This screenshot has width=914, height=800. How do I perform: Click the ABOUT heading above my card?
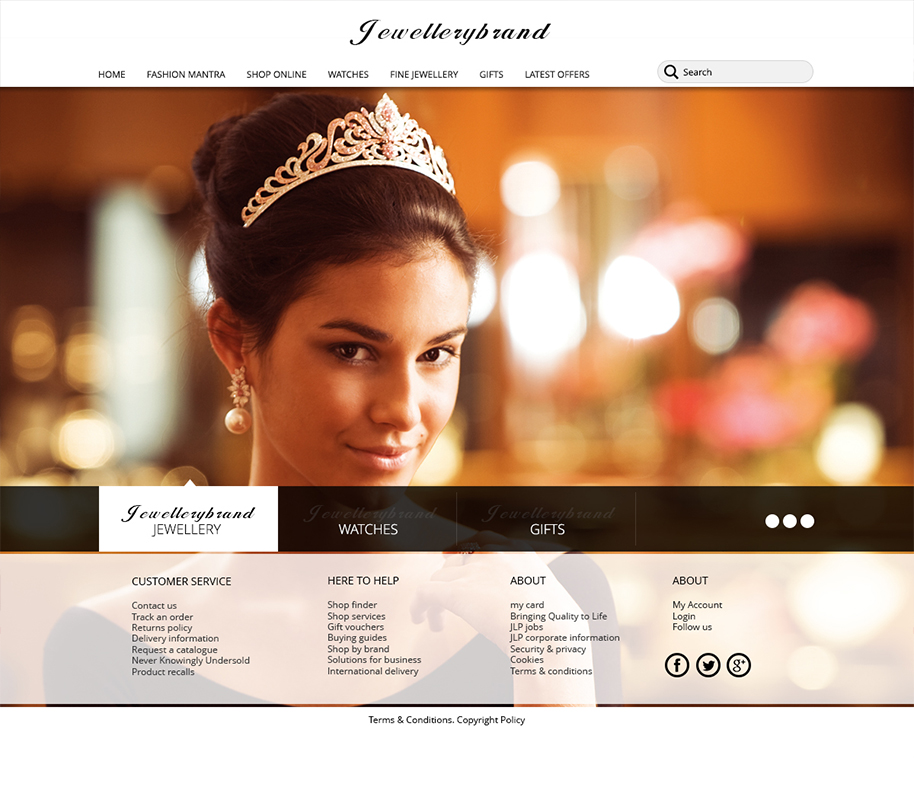click(x=528, y=581)
